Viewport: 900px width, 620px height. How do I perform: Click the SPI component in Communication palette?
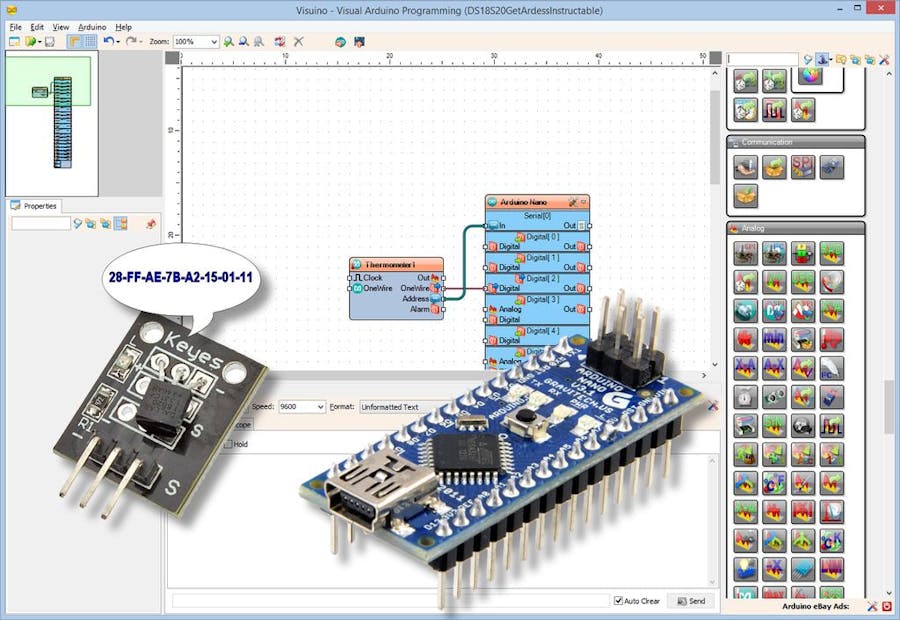pyautogui.click(x=803, y=167)
